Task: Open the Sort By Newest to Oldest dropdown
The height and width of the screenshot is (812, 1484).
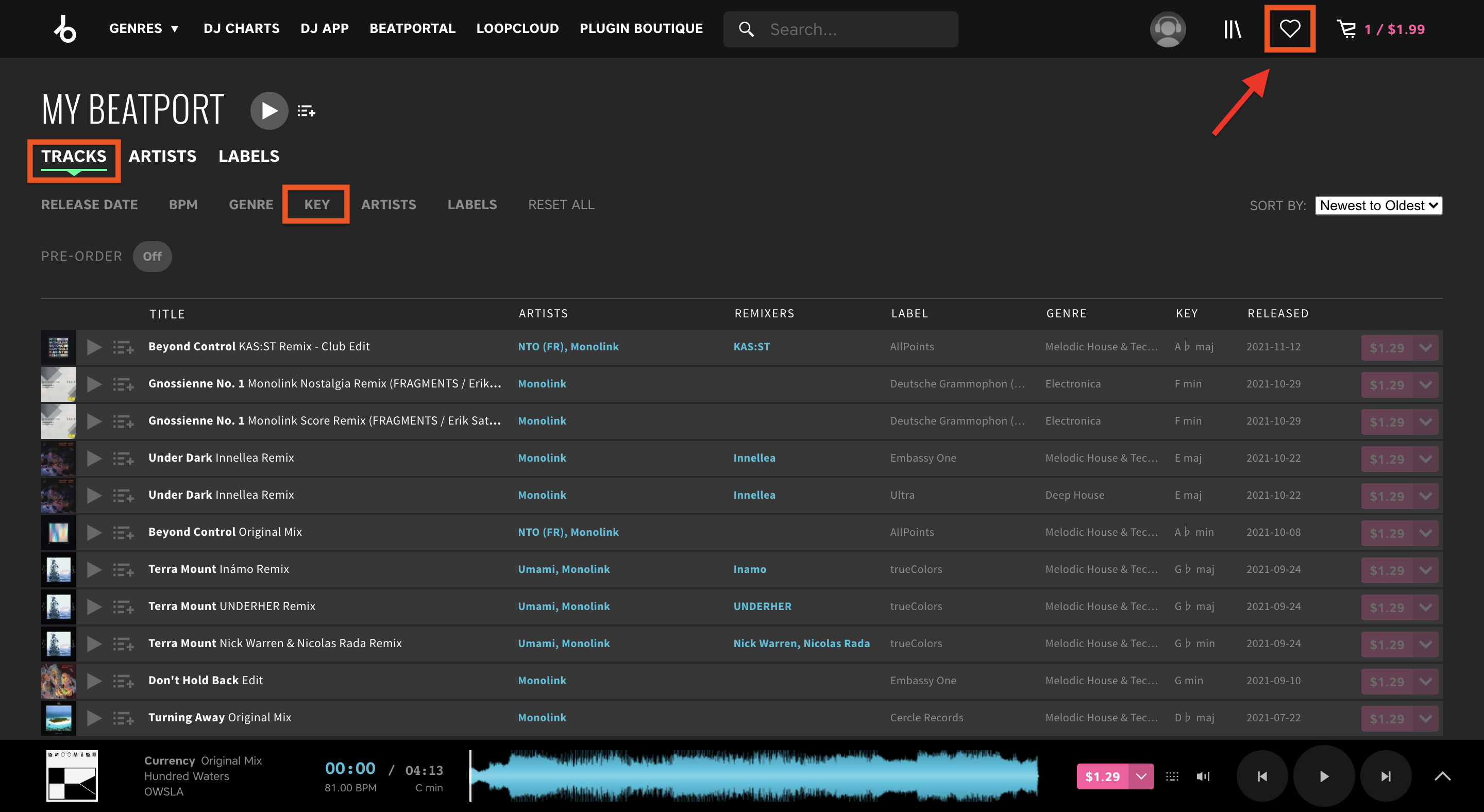Action: [x=1378, y=206]
